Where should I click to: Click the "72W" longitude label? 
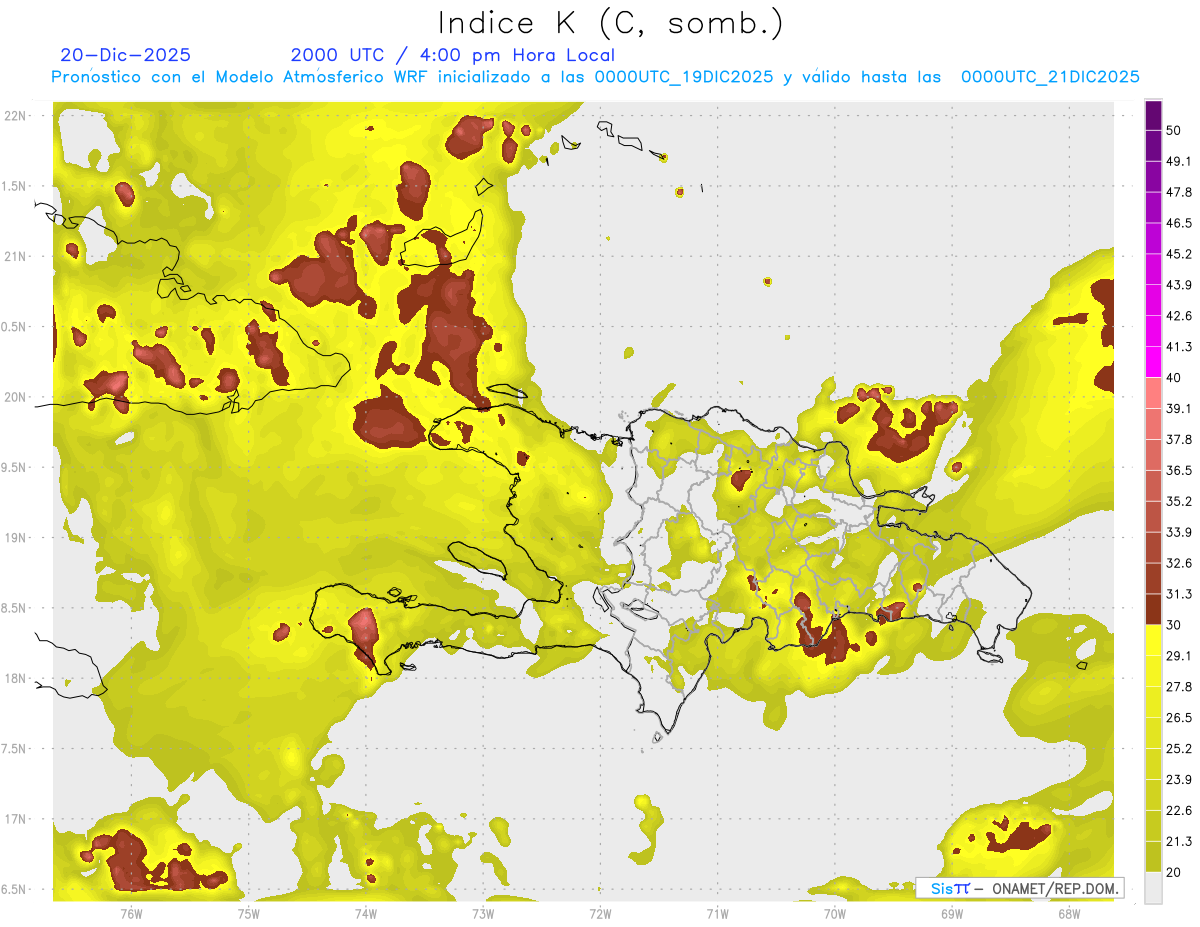point(600,913)
